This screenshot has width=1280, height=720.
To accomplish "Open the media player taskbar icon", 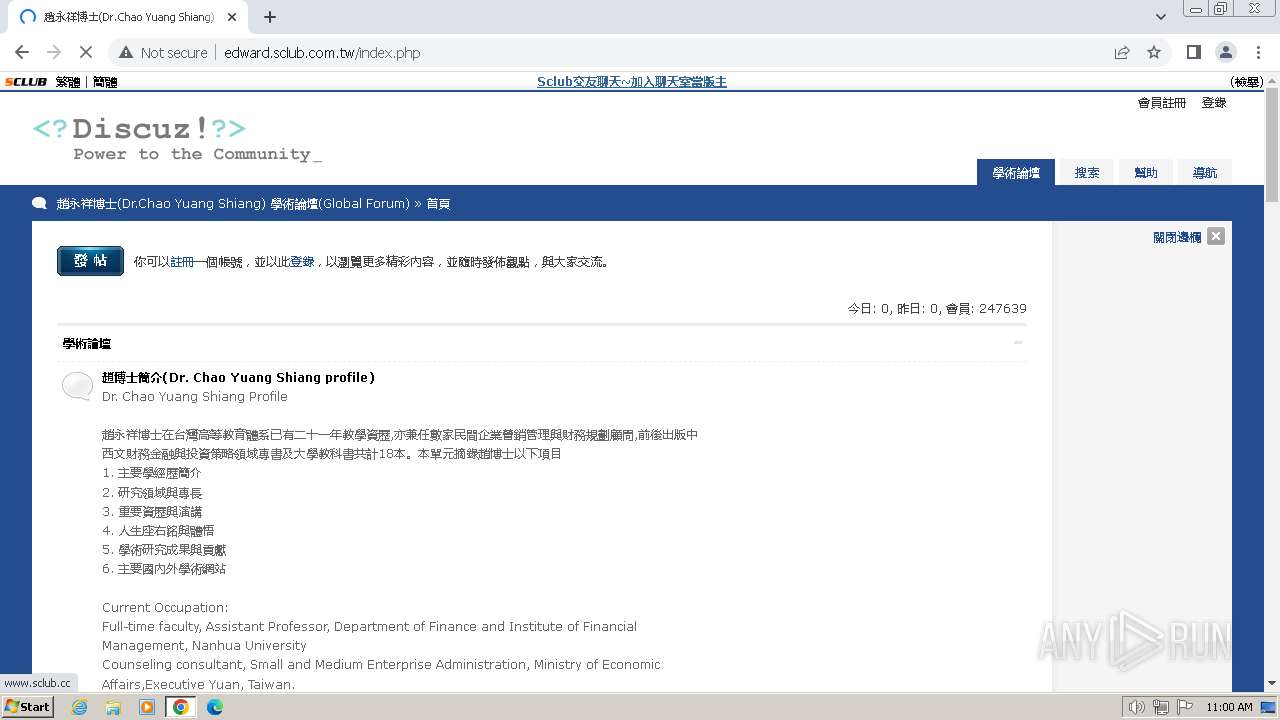I will click(147, 707).
